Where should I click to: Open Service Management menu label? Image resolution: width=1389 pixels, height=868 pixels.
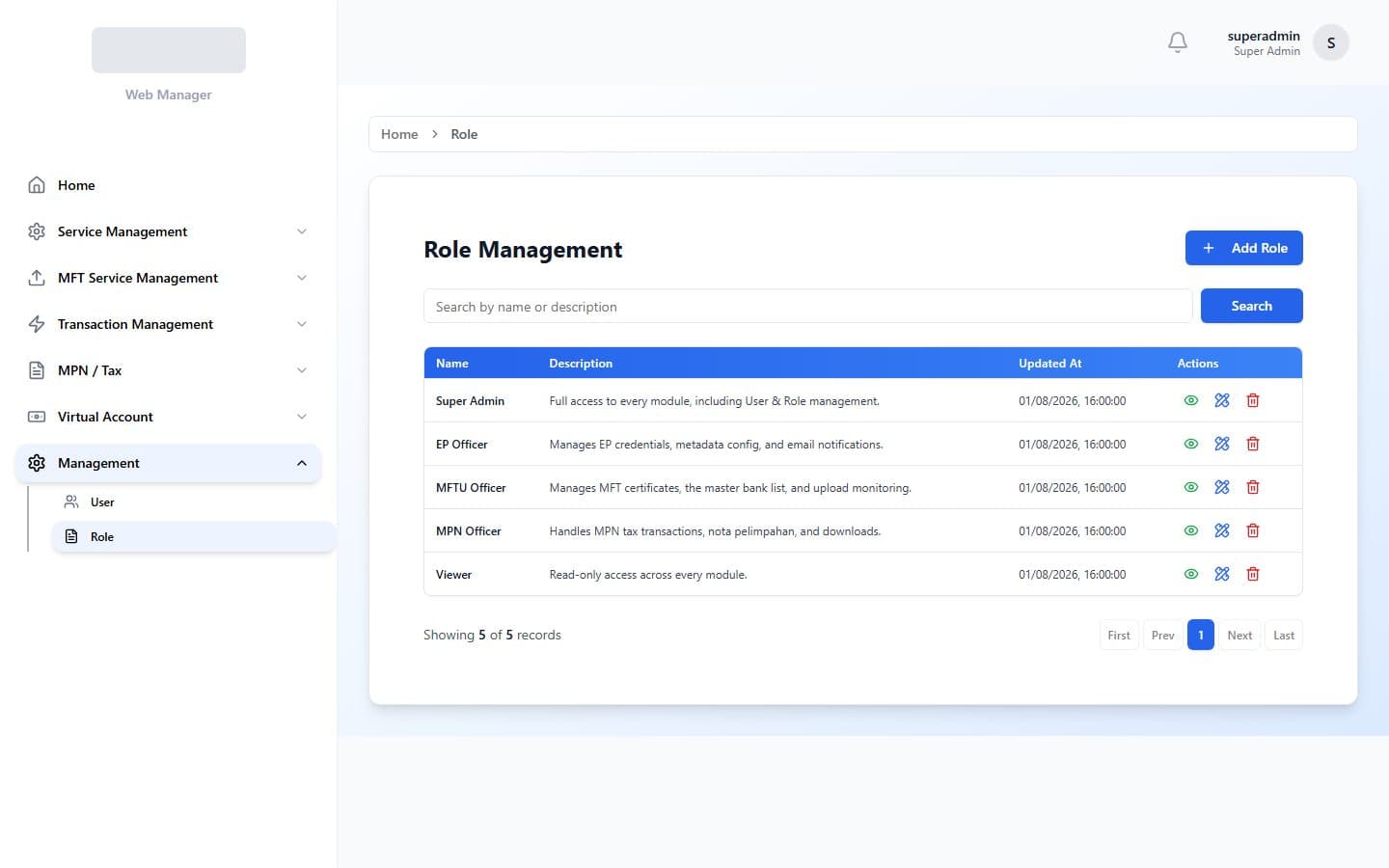pyautogui.click(x=123, y=231)
